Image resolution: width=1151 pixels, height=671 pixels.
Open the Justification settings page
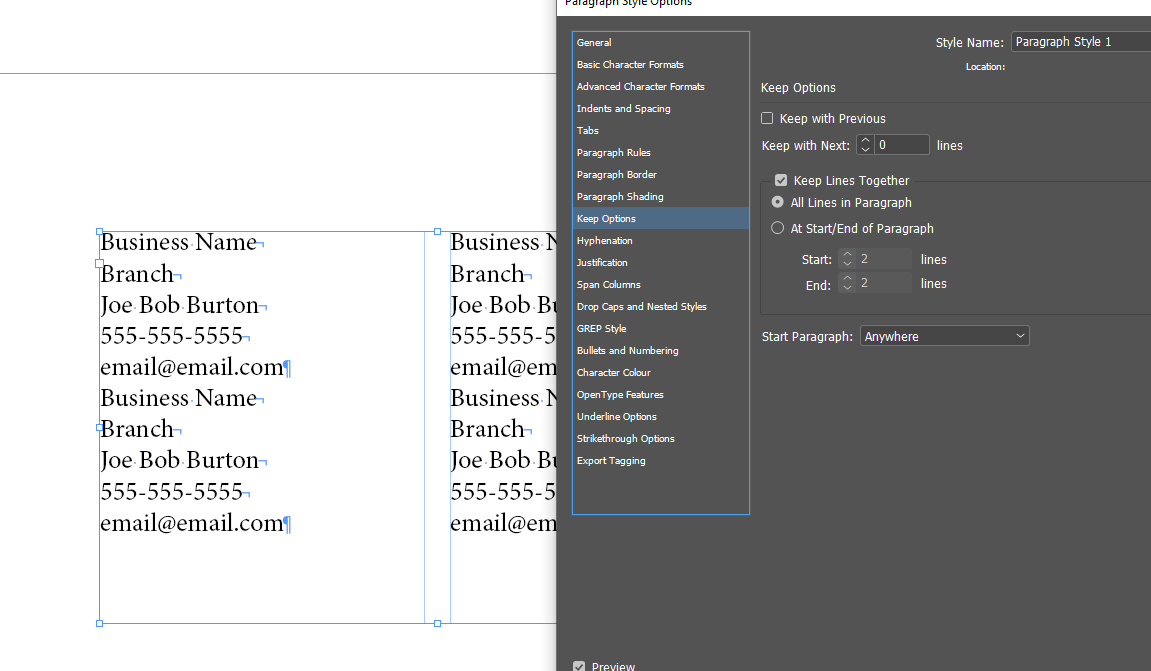(601, 262)
